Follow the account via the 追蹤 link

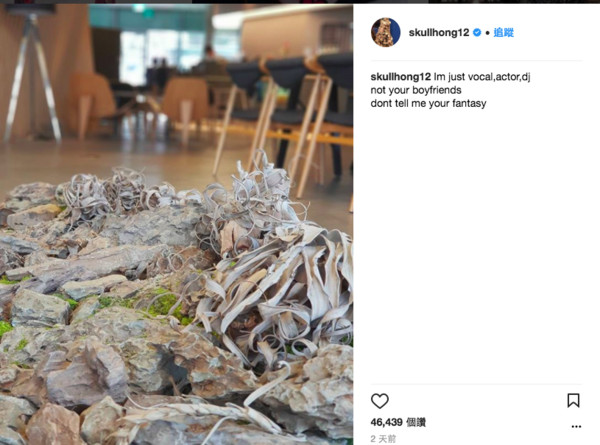click(x=503, y=33)
